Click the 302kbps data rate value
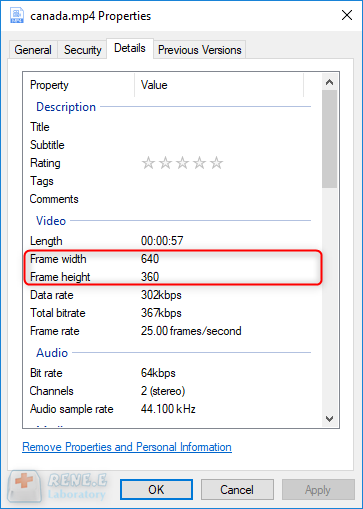This screenshot has height=509, width=363. [x=161, y=295]
